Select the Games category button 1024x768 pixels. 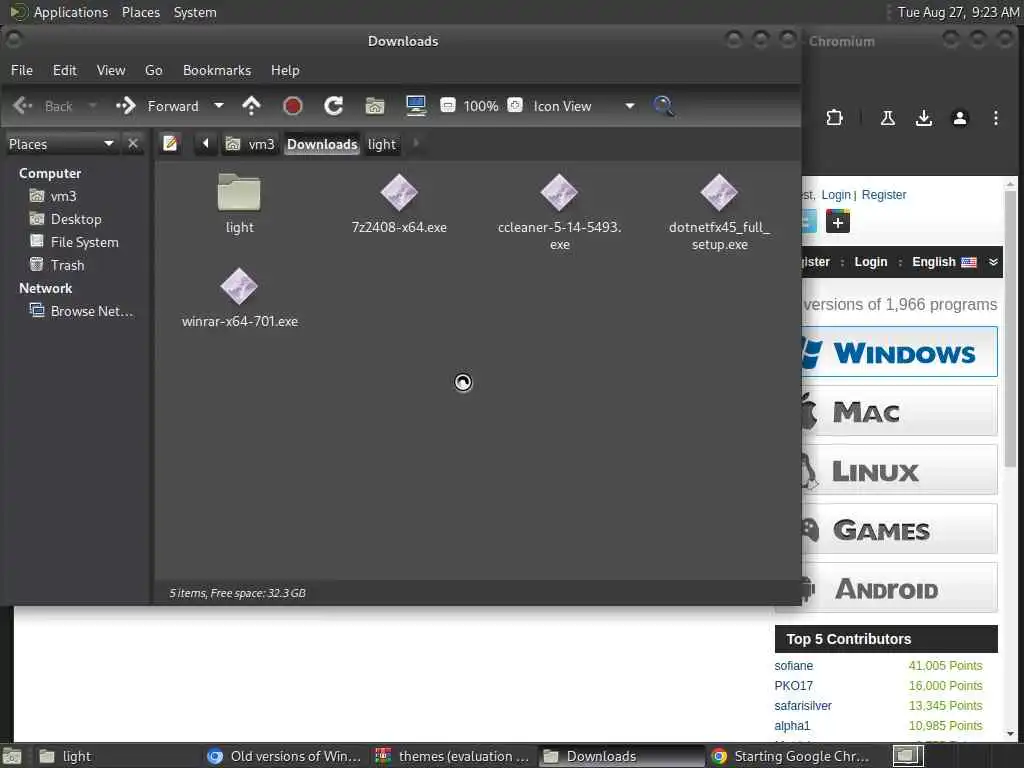coord(900,530)
